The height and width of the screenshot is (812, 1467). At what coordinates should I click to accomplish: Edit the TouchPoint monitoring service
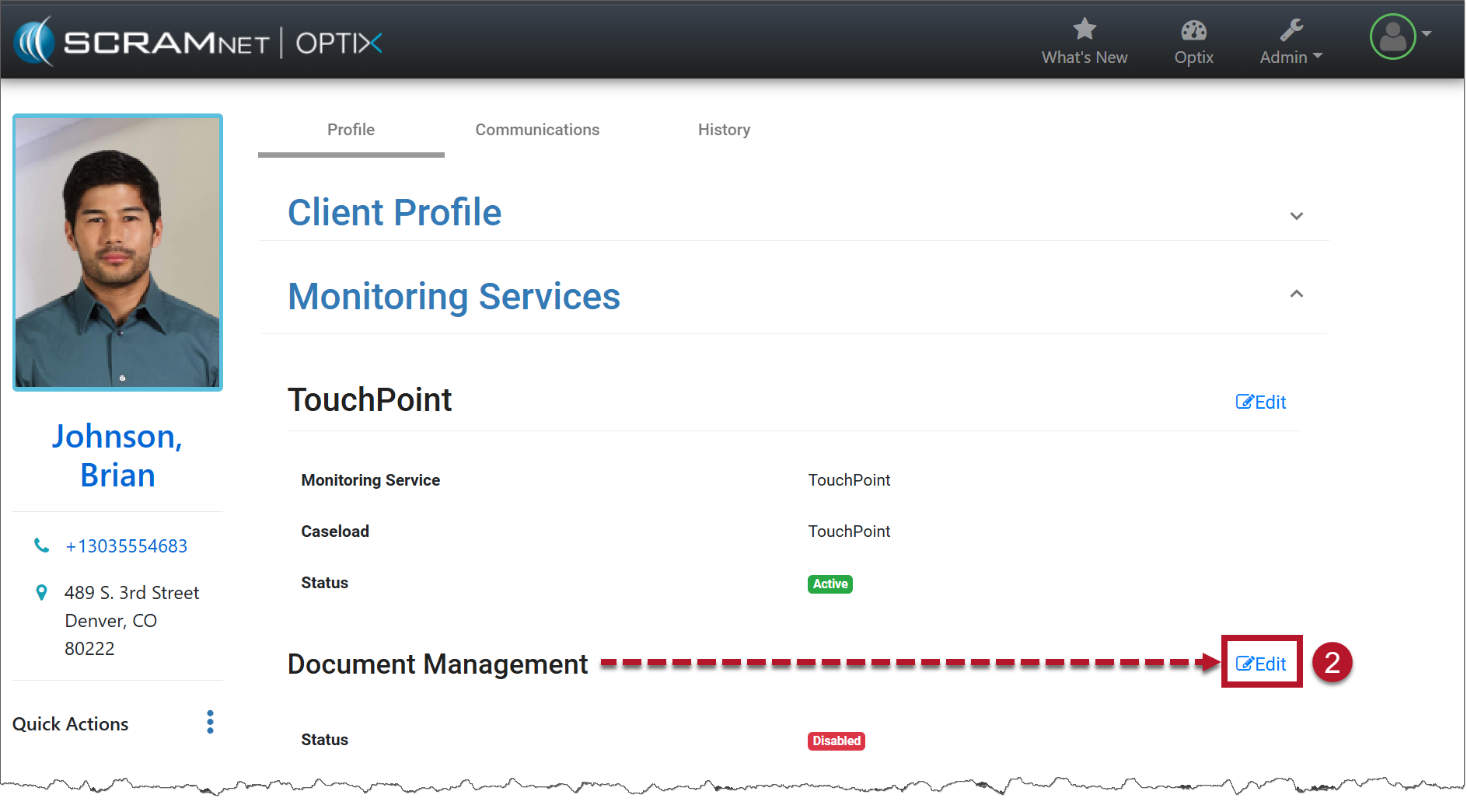point(1261,402)
